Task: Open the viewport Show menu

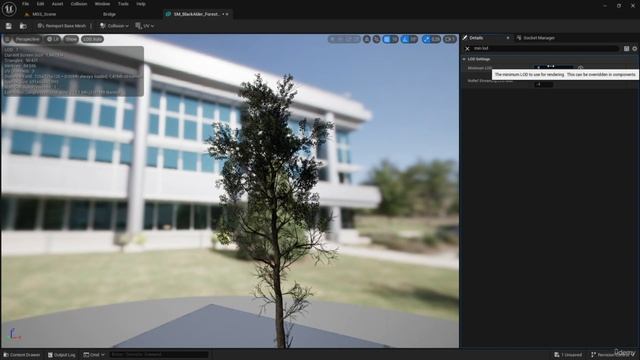Action: click(x=71, y=39)
